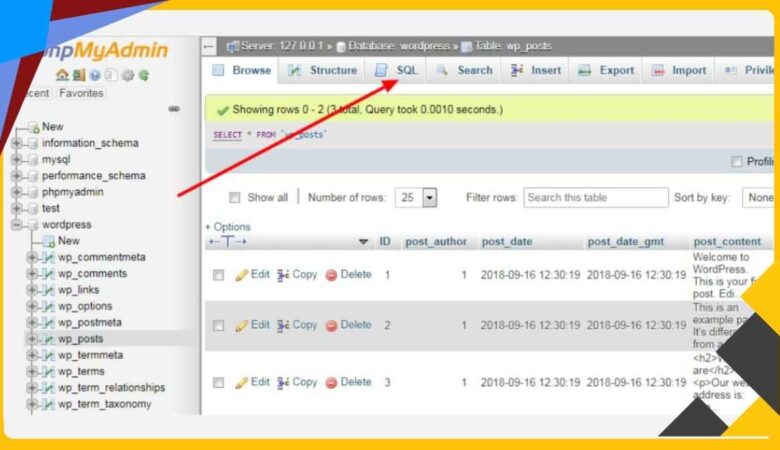Select wp_posts table in tree
Screen dimensions: 780x450
(x=81, y=339)
